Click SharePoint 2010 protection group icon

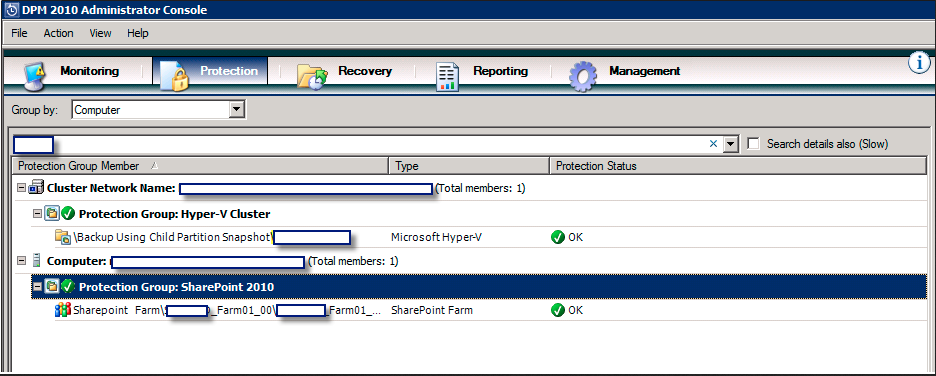(x=52, y=286)
